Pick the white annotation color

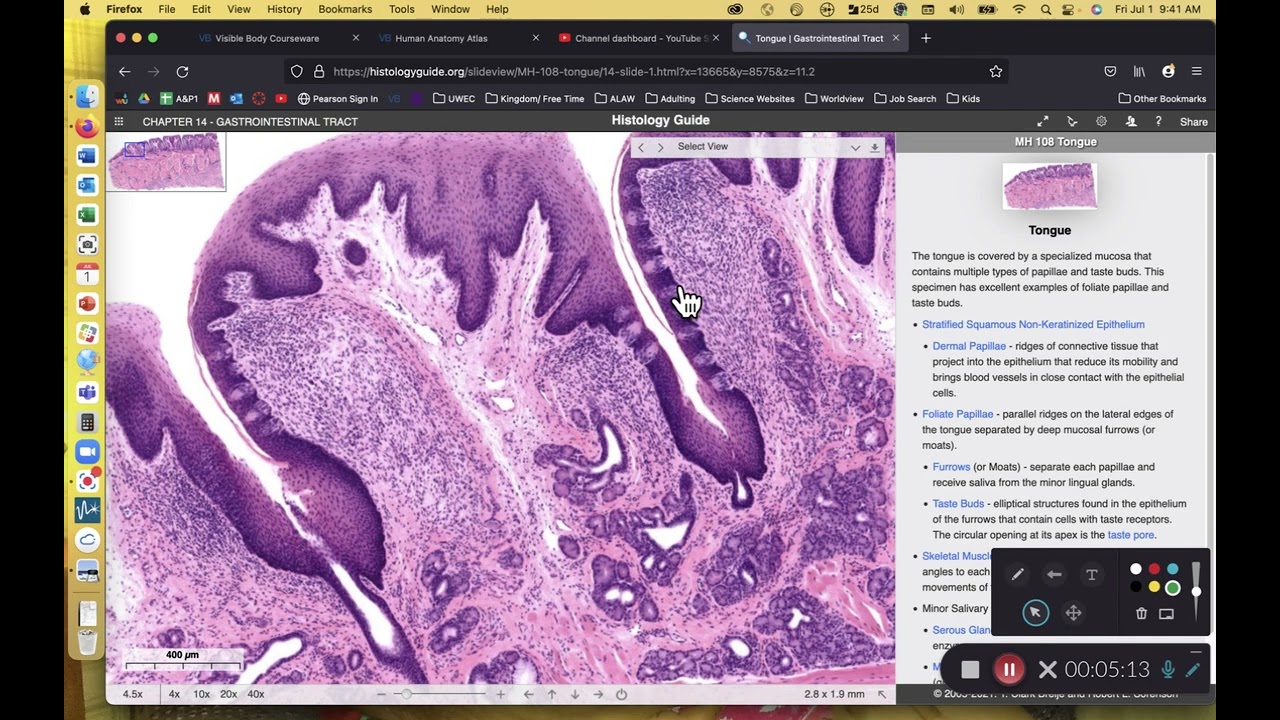(x=1135, y=569)
